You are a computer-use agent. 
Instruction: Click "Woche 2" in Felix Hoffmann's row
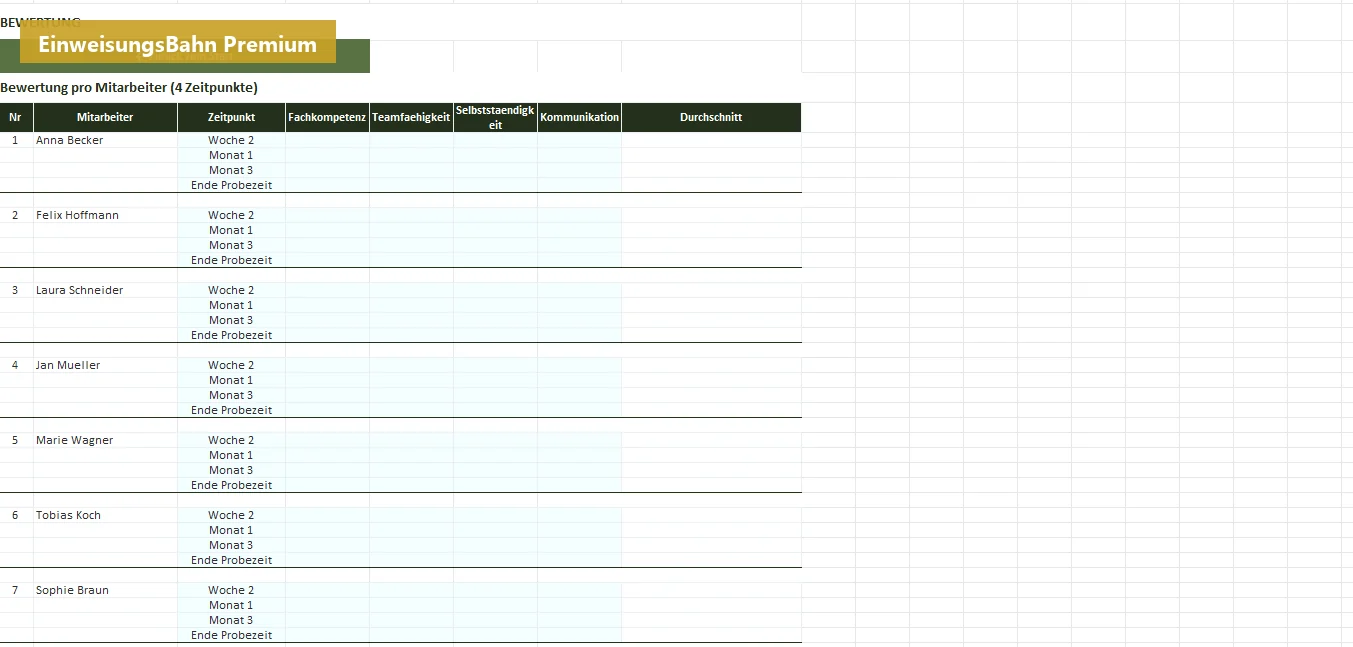pos(231,215)
